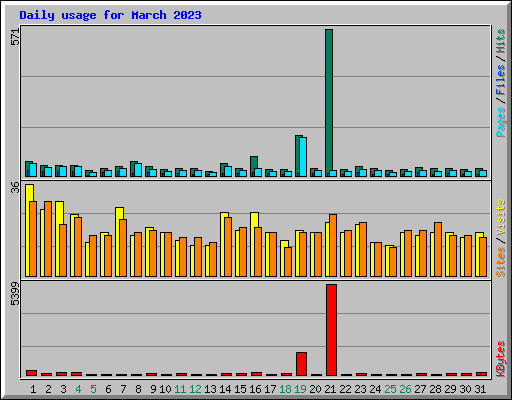
Task: Click day label 31 on the x-axis
Action: (480, 389)
